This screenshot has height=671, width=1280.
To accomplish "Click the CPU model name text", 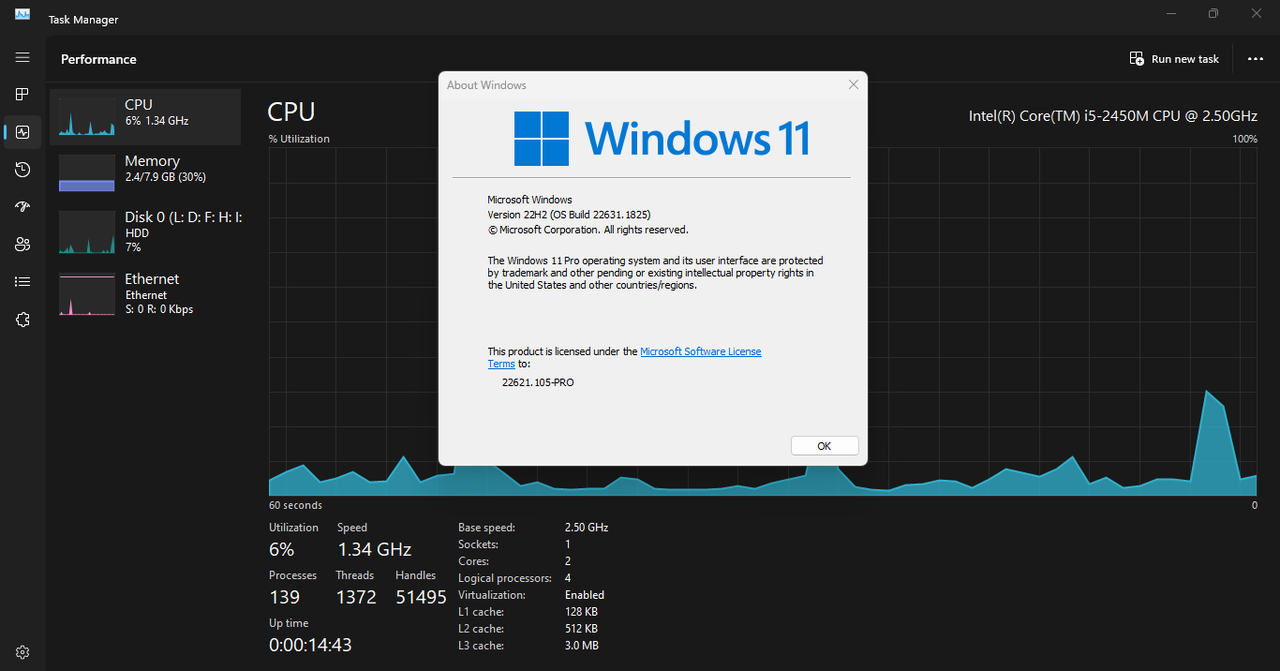I will [x=1113, y=116].
